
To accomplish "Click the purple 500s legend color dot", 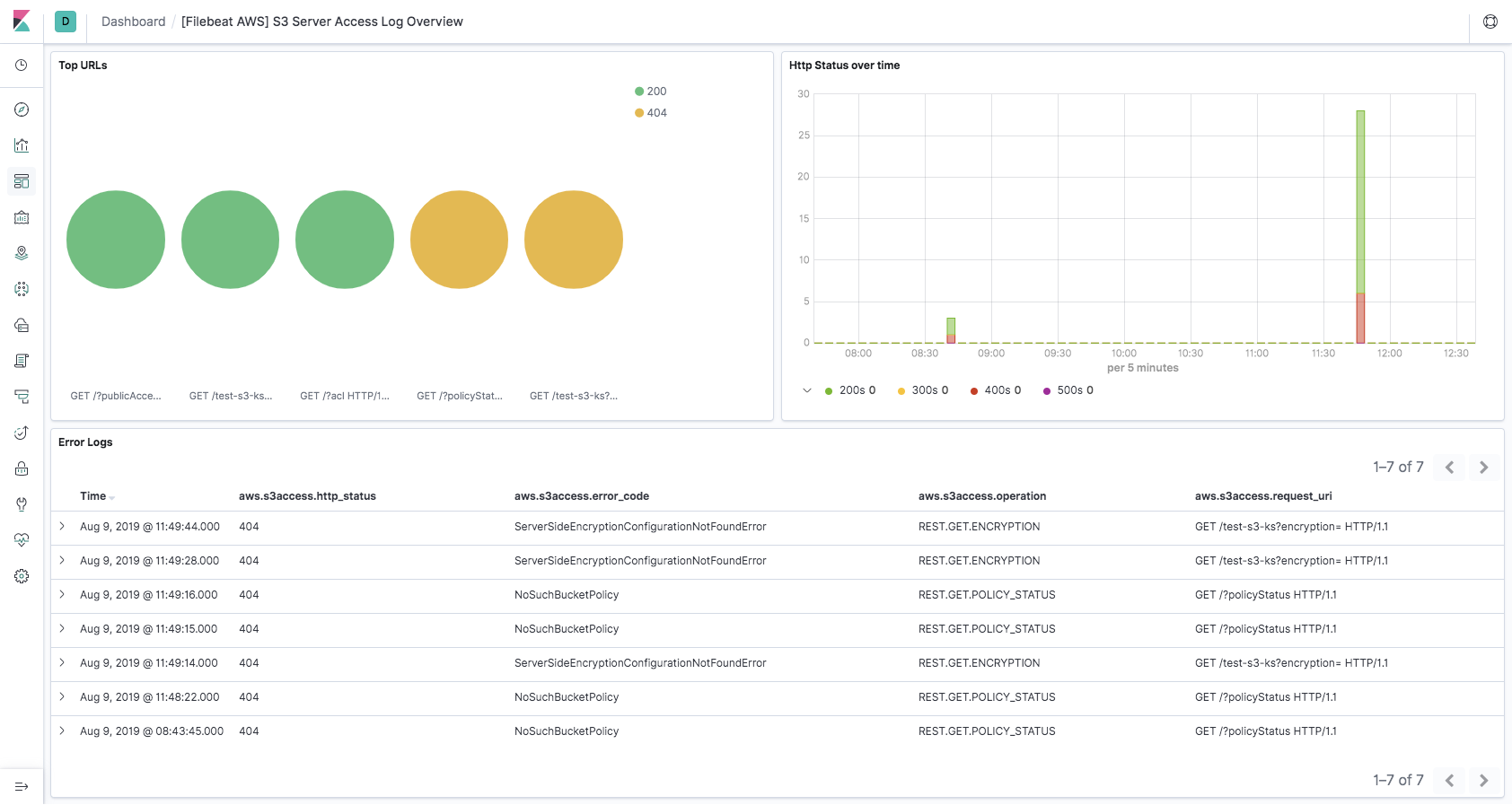I will click(1047, 391).
